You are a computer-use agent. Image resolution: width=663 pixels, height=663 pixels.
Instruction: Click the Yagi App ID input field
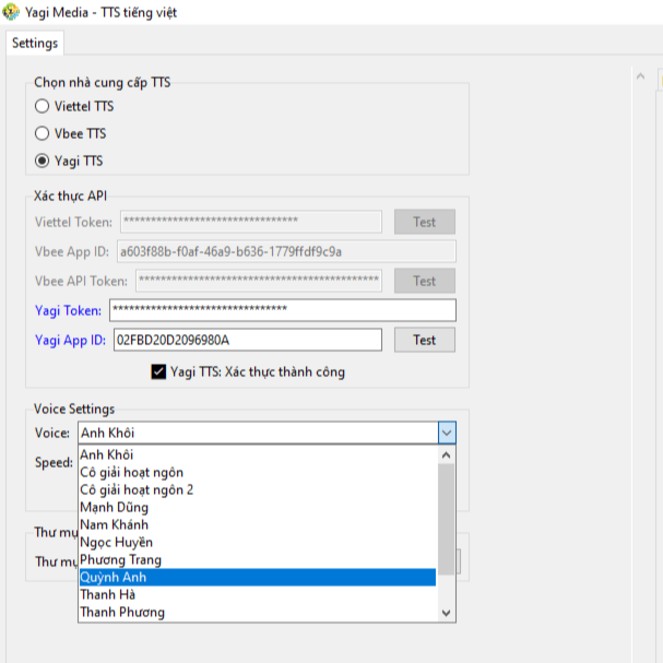tap(247, 340)
